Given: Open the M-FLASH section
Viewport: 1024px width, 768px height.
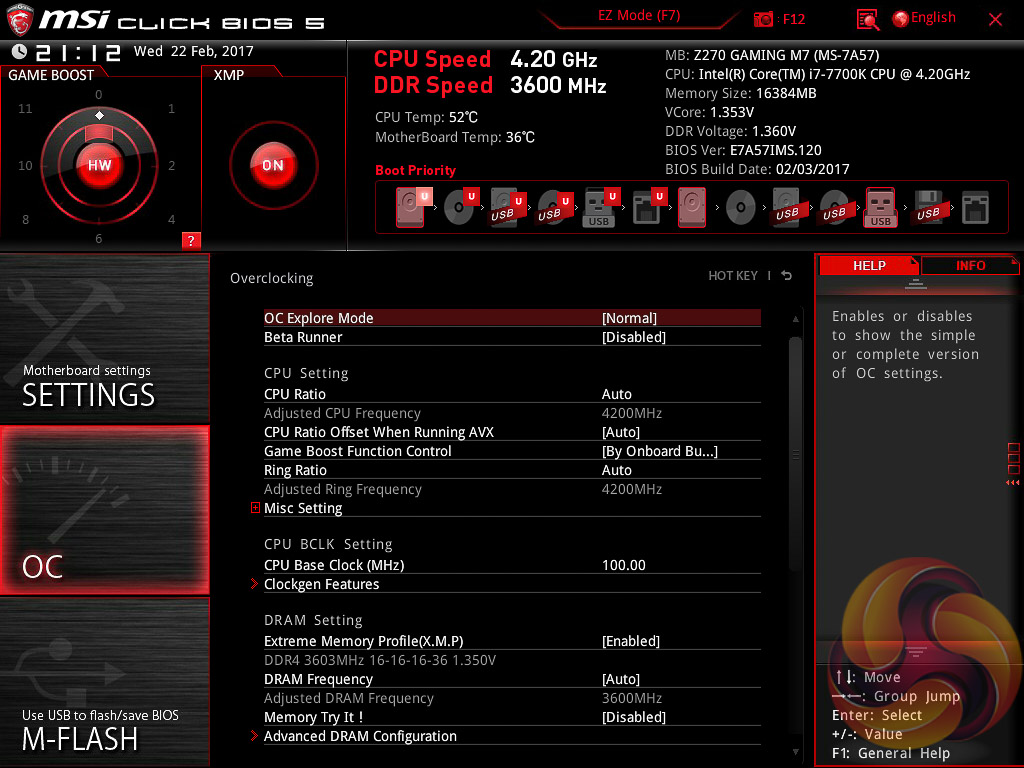Looking at the screenshot, I should point(104,682).
